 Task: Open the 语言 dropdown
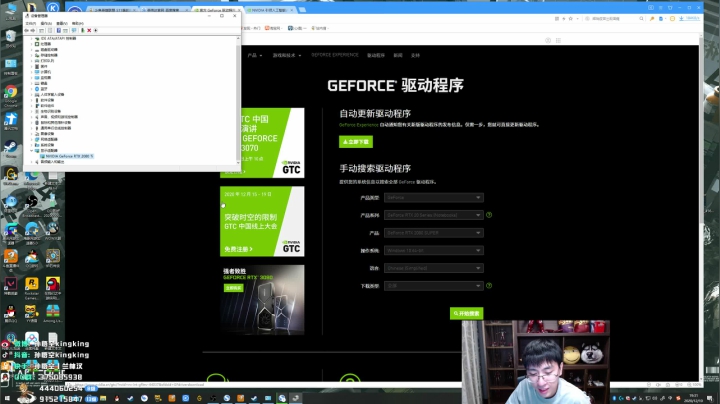(433, 268)
